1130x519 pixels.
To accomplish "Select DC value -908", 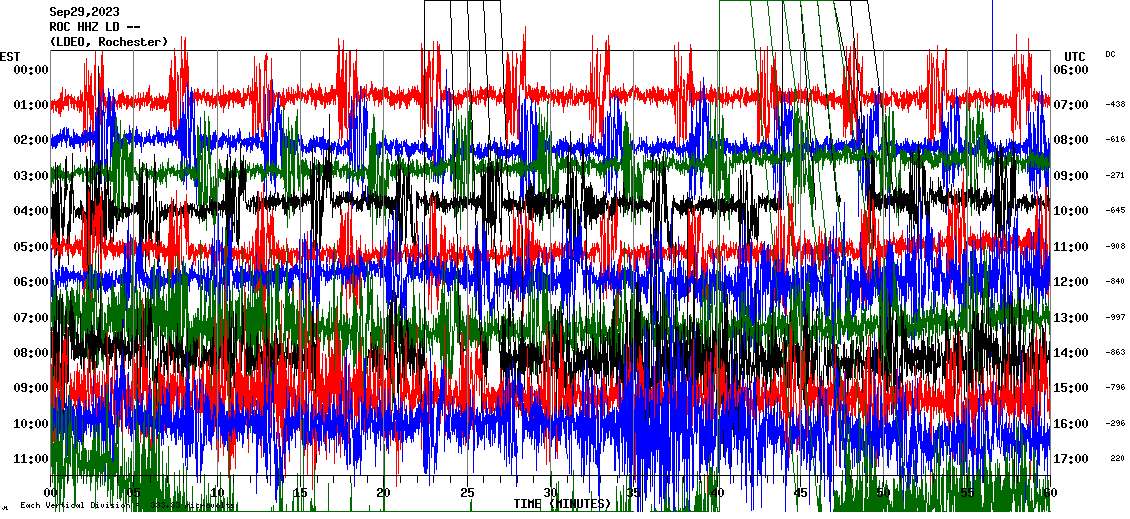I will pos(1115,247).
